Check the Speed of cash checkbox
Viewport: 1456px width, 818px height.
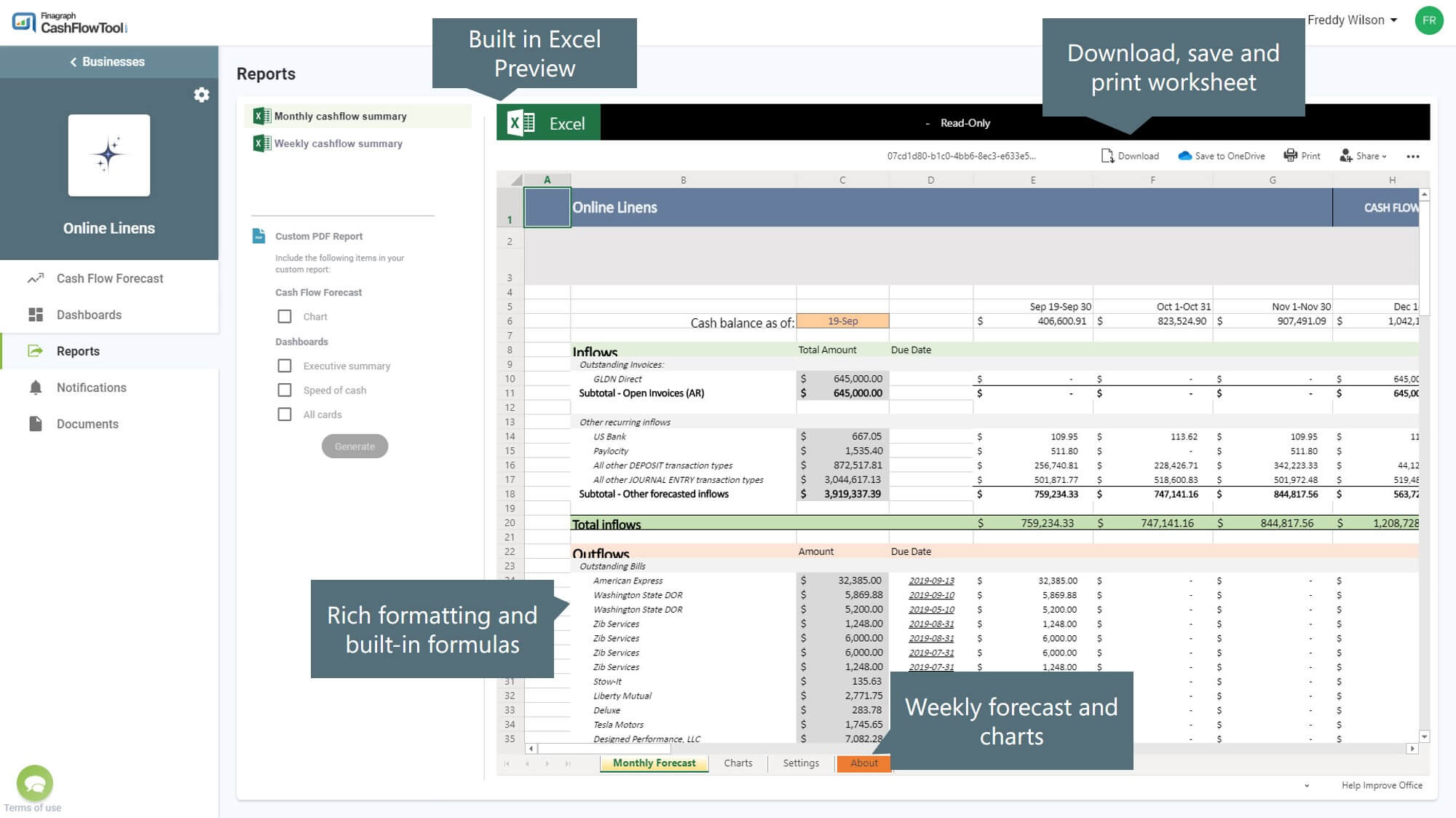click(x=285, y=390)
